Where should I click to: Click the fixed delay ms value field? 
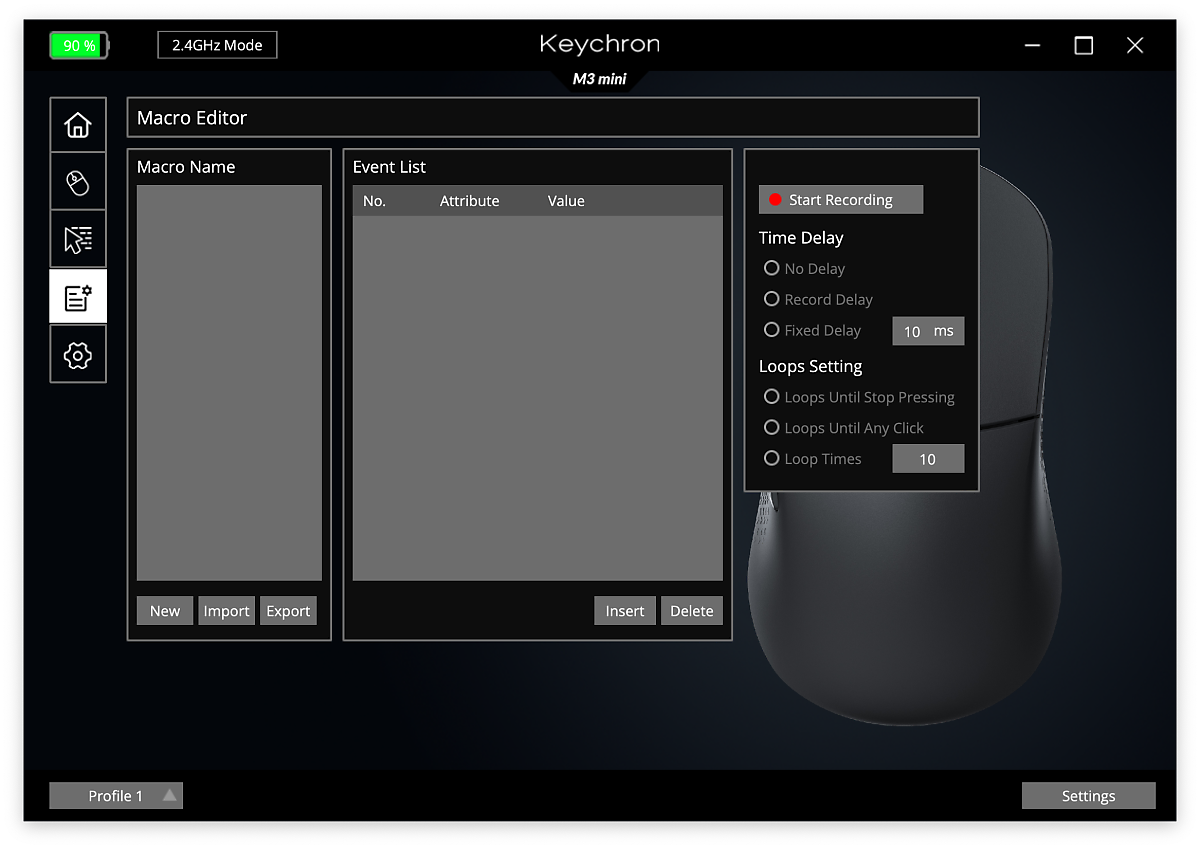928,331
